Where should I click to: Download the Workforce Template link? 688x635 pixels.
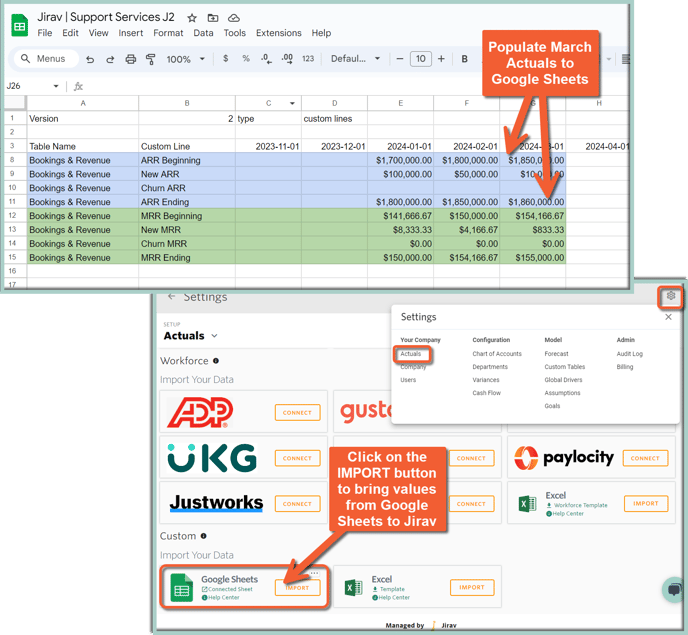pyautogui.click(x=577, y=505)
